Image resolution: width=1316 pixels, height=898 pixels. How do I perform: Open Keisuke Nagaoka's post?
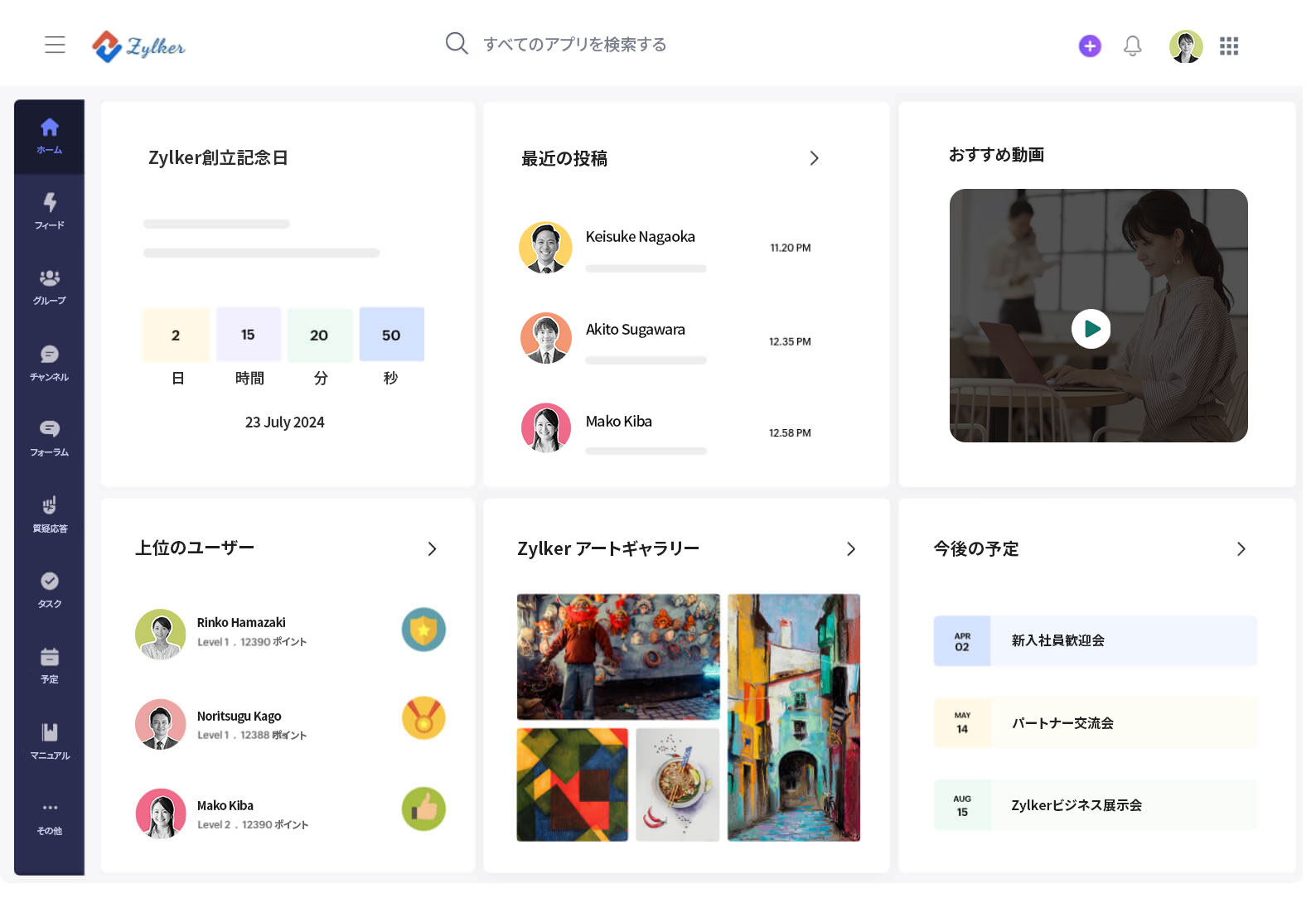click(x=665, y=248)
